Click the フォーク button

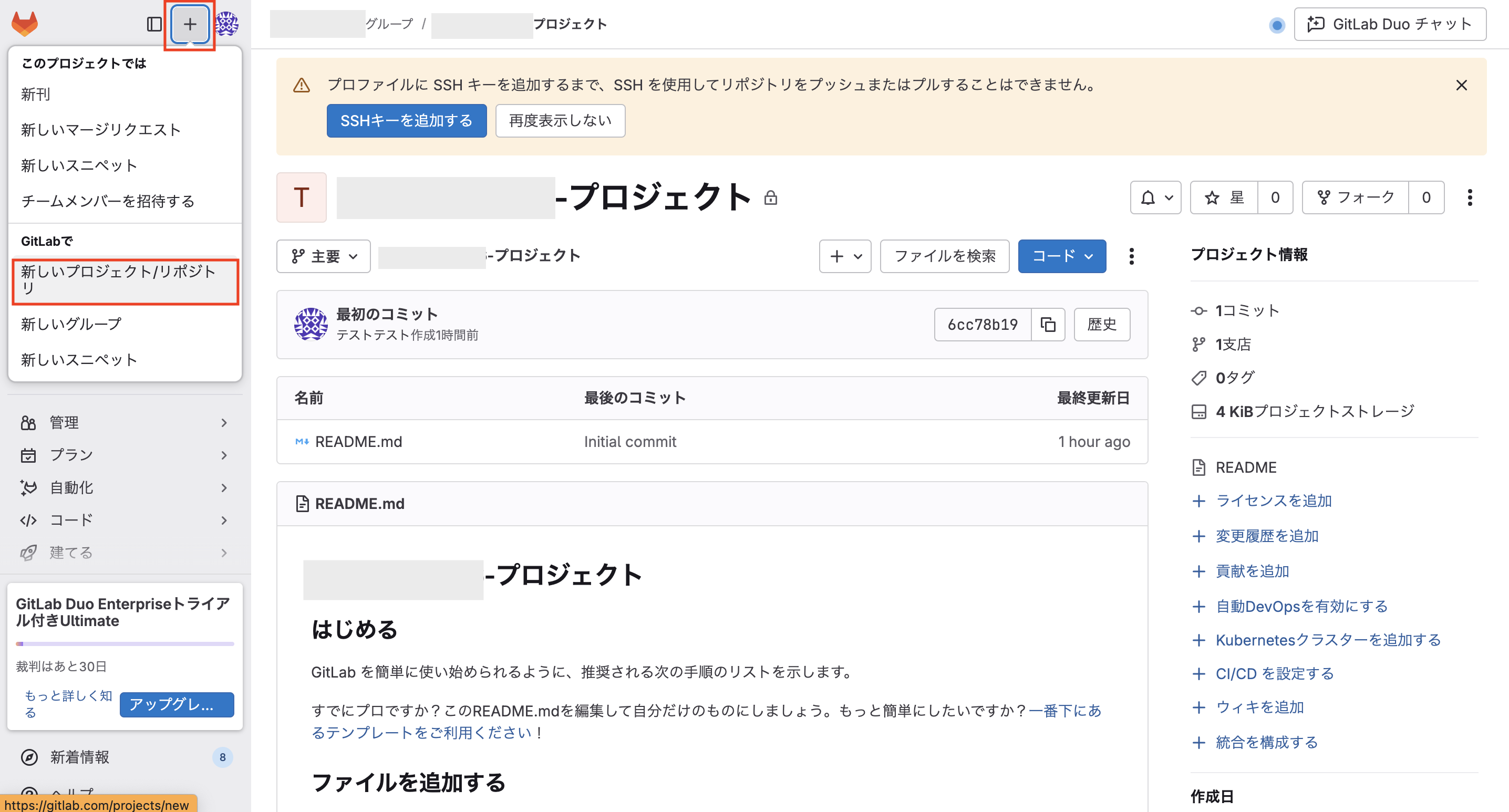1355,197
